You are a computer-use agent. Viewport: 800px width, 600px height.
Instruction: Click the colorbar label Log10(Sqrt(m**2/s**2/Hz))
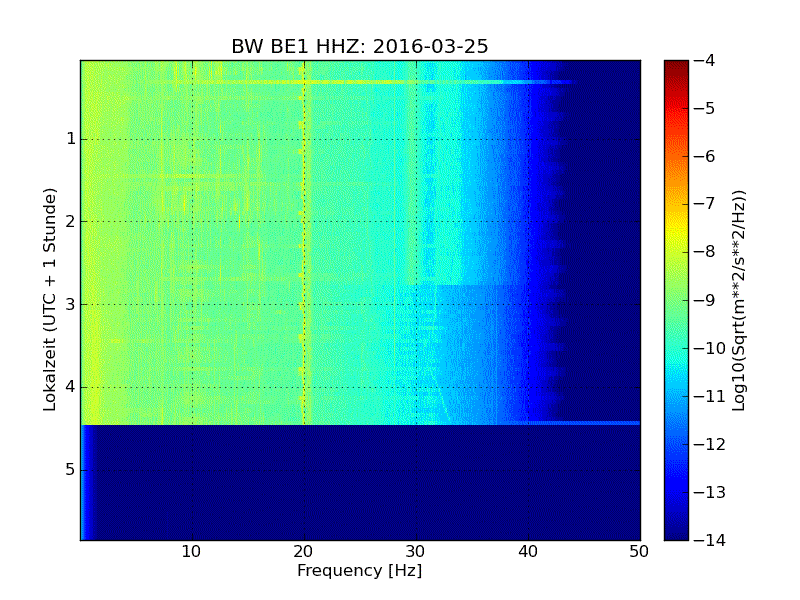click(x=738, y=301)
